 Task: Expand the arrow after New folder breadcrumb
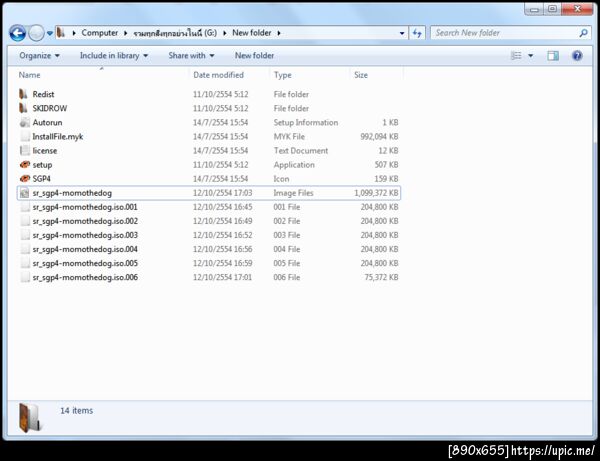tap(279, 33)
